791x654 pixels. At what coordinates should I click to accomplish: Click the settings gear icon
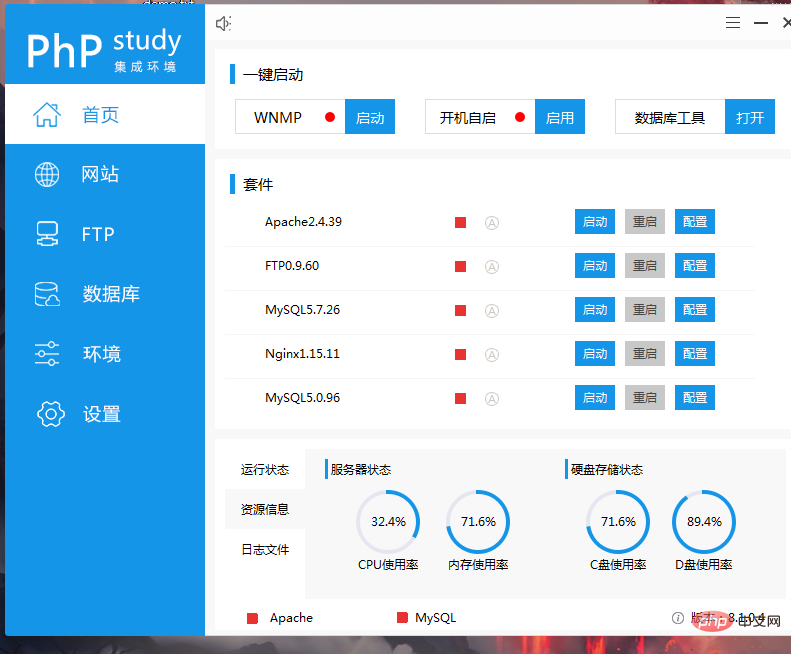click(50, 414)
